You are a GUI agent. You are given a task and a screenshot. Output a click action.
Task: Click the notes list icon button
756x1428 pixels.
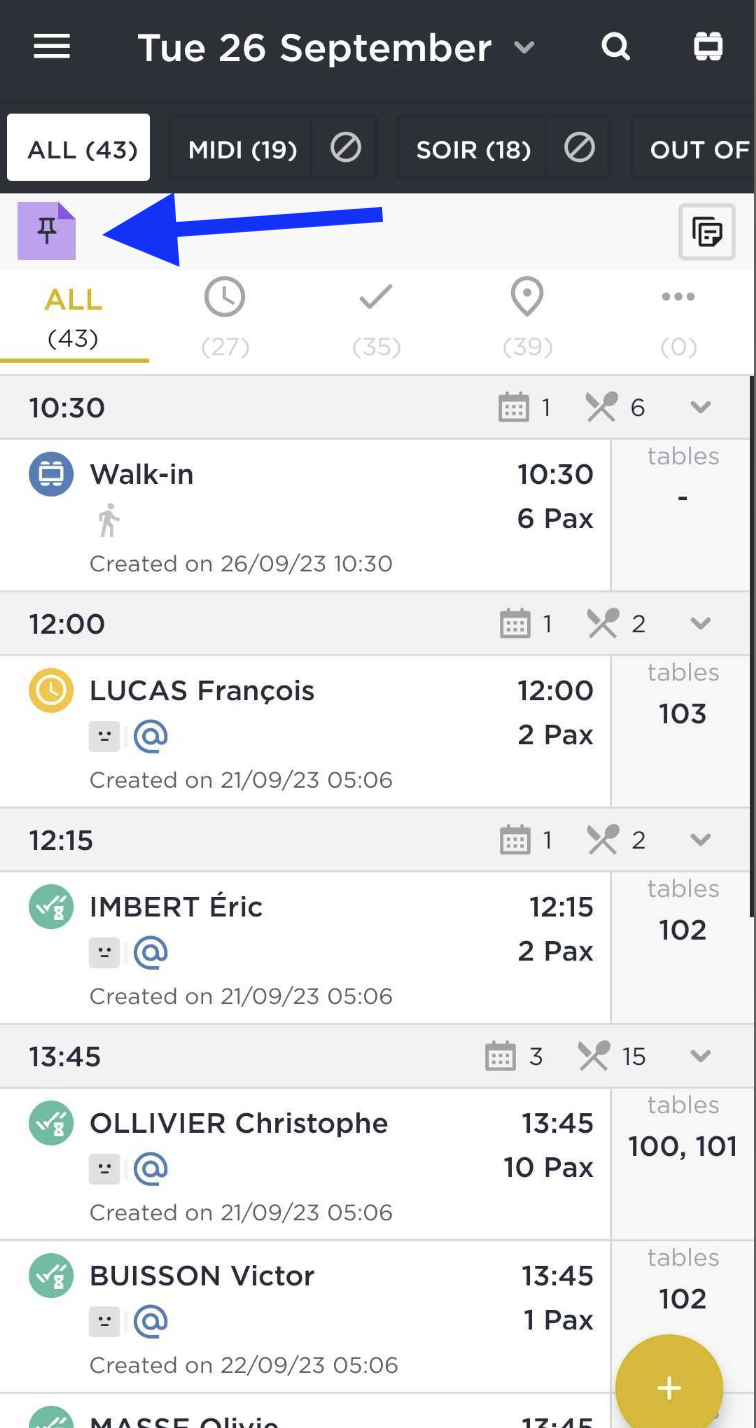707,232
